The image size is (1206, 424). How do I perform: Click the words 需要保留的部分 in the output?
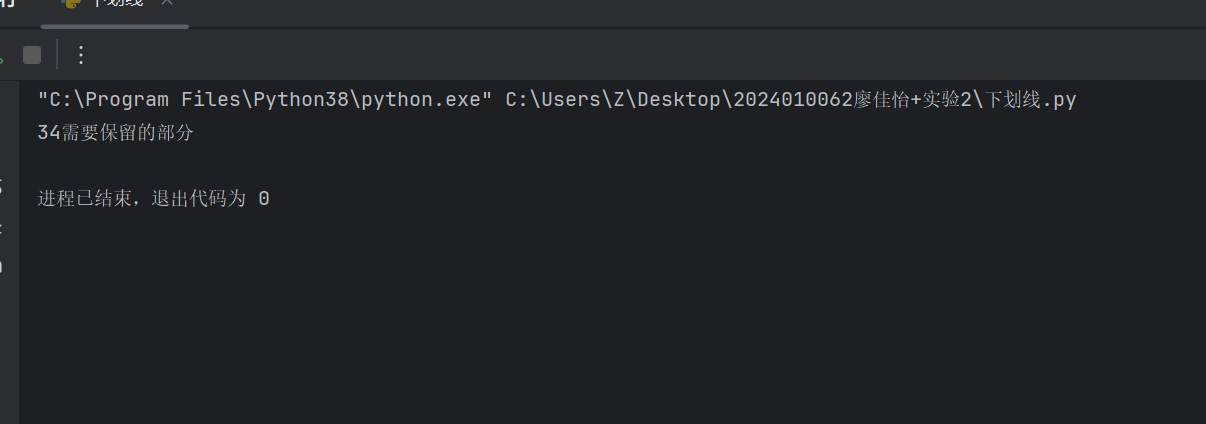coord(127,133)
